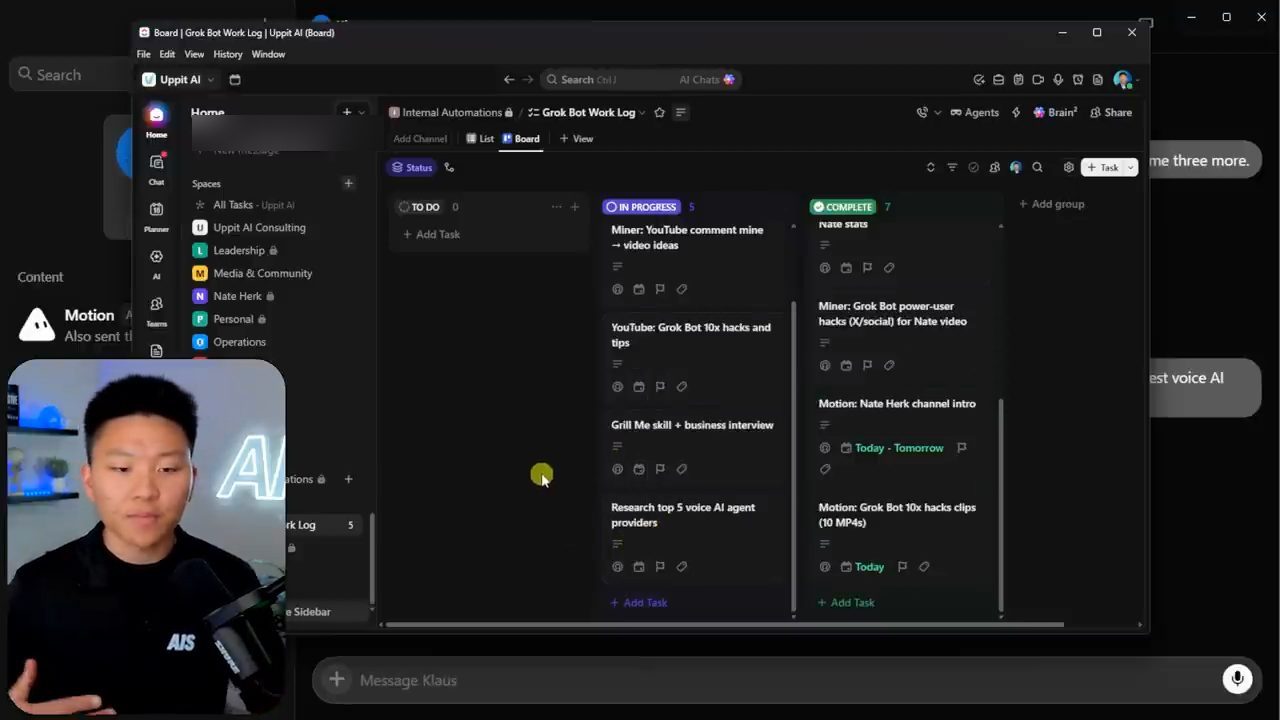
Task: Click the automations lightning bolt icon
Action: (x=1016, y=113)
